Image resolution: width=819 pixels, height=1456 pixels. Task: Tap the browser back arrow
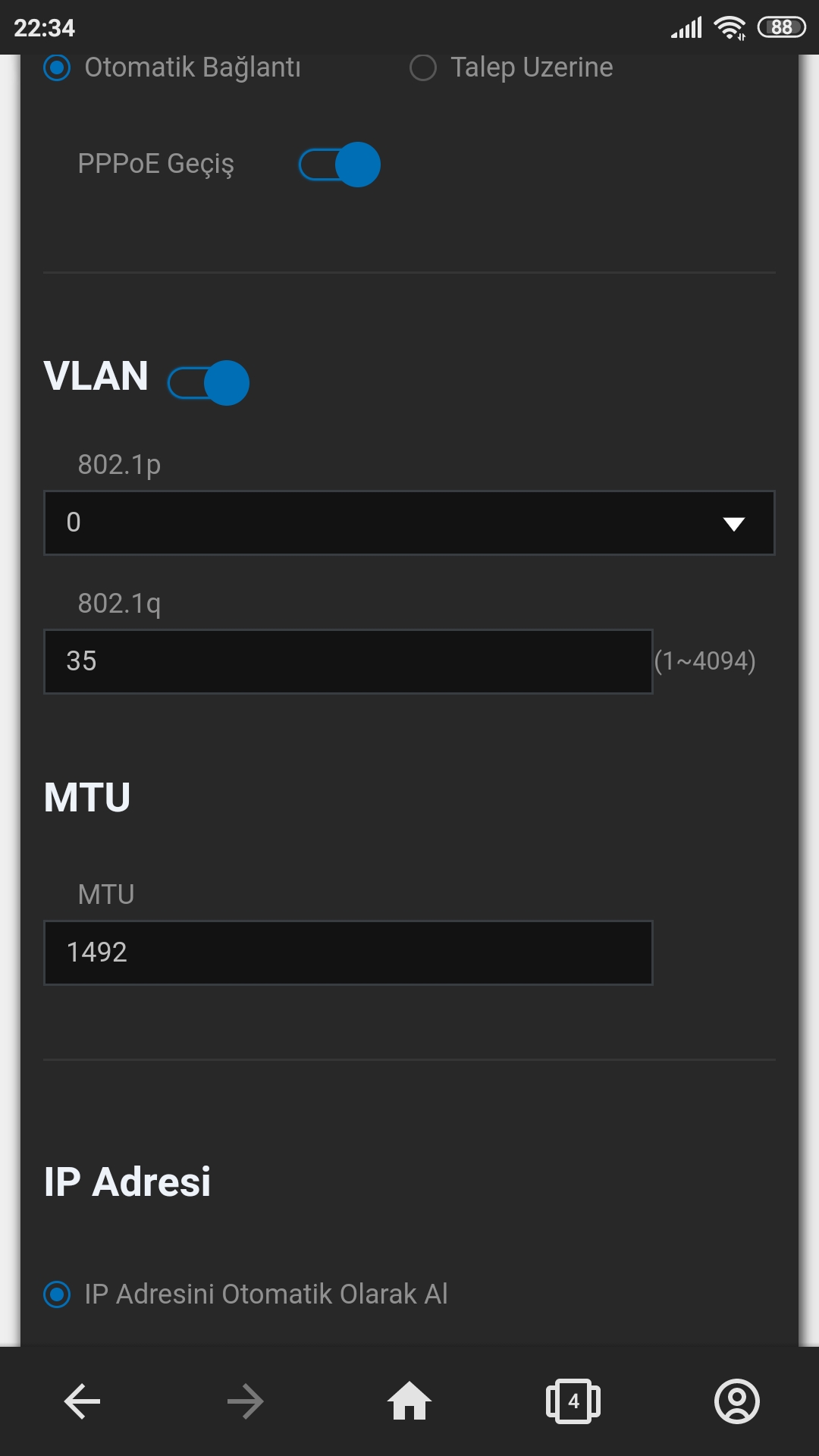pos(83,1401)
